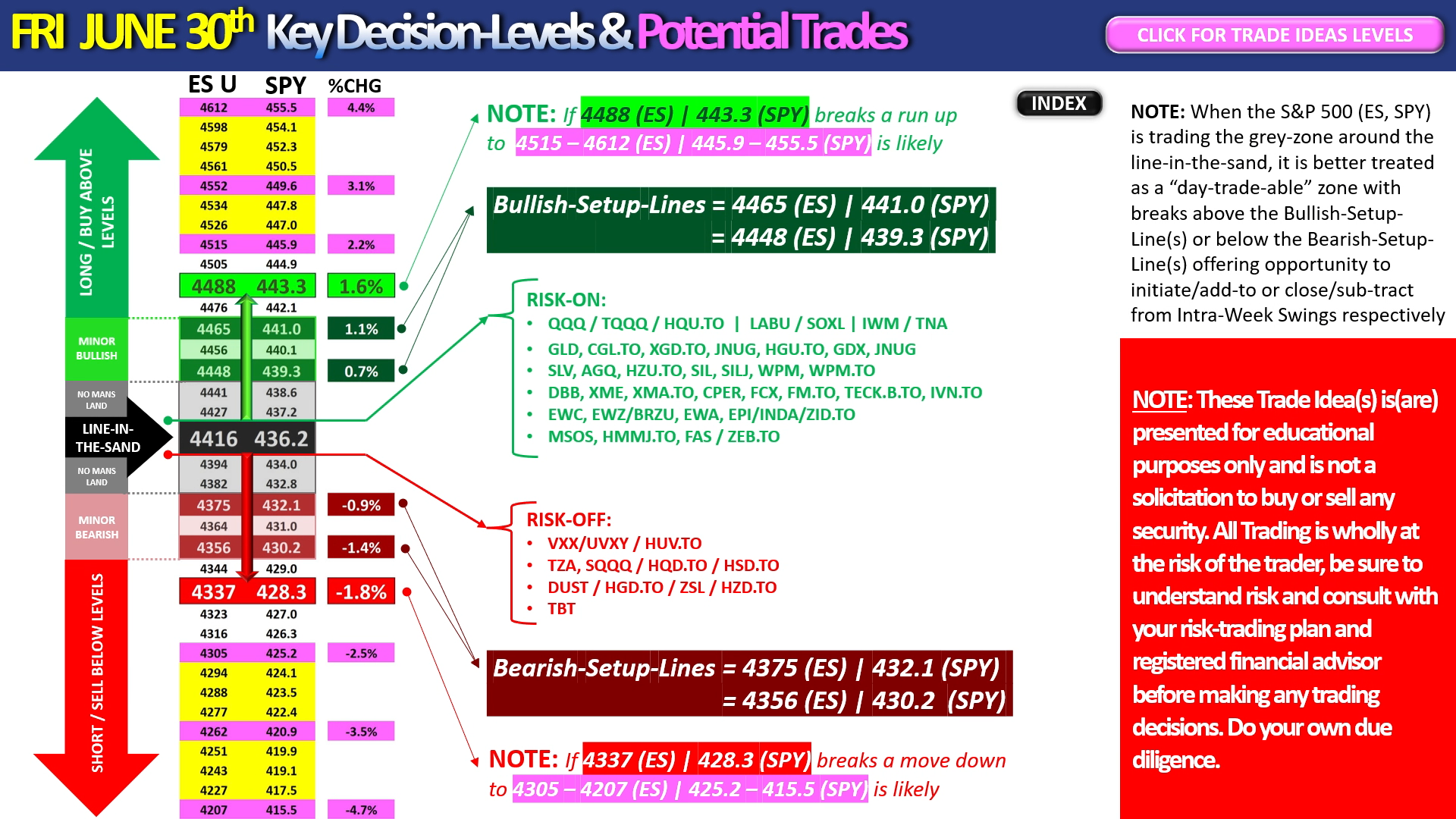Click the RISK-ON heading
Screen dimensions: 1456x819
click(x=566, y=300)
